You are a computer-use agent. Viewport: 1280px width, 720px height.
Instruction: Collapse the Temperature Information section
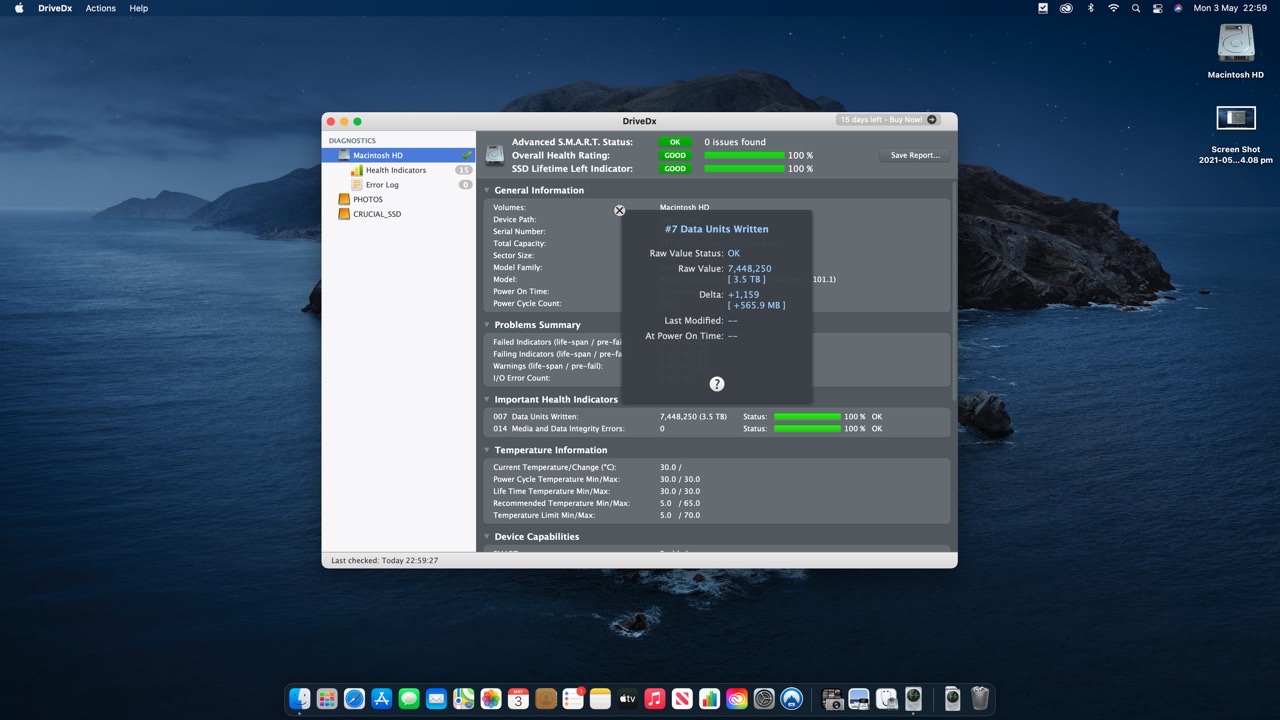488,450
